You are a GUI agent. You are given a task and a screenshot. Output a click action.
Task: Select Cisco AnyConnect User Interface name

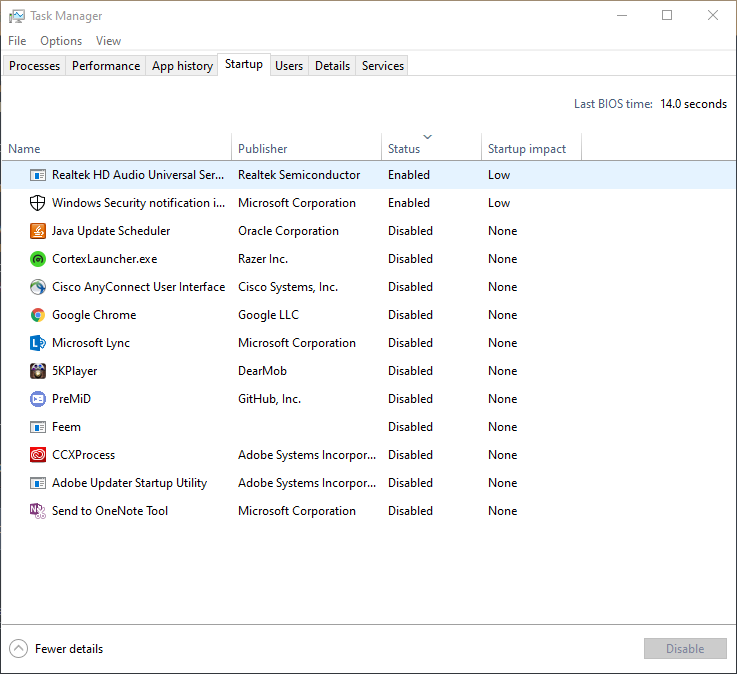pyautogui.click(x=139, y=287)
